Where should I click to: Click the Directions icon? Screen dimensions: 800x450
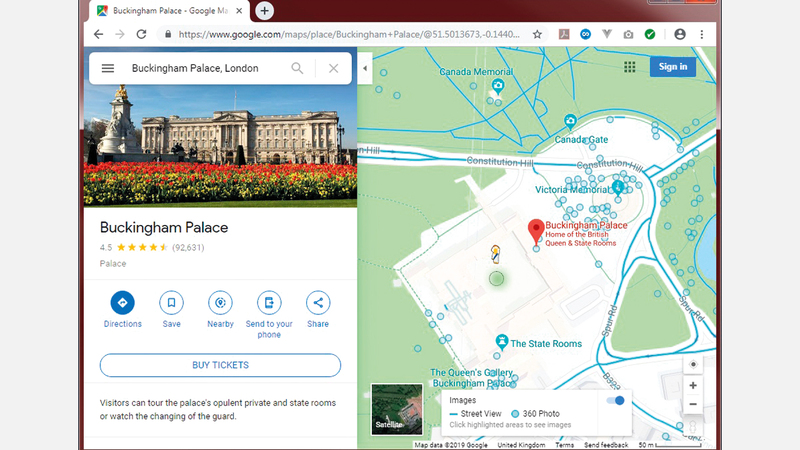122,302
